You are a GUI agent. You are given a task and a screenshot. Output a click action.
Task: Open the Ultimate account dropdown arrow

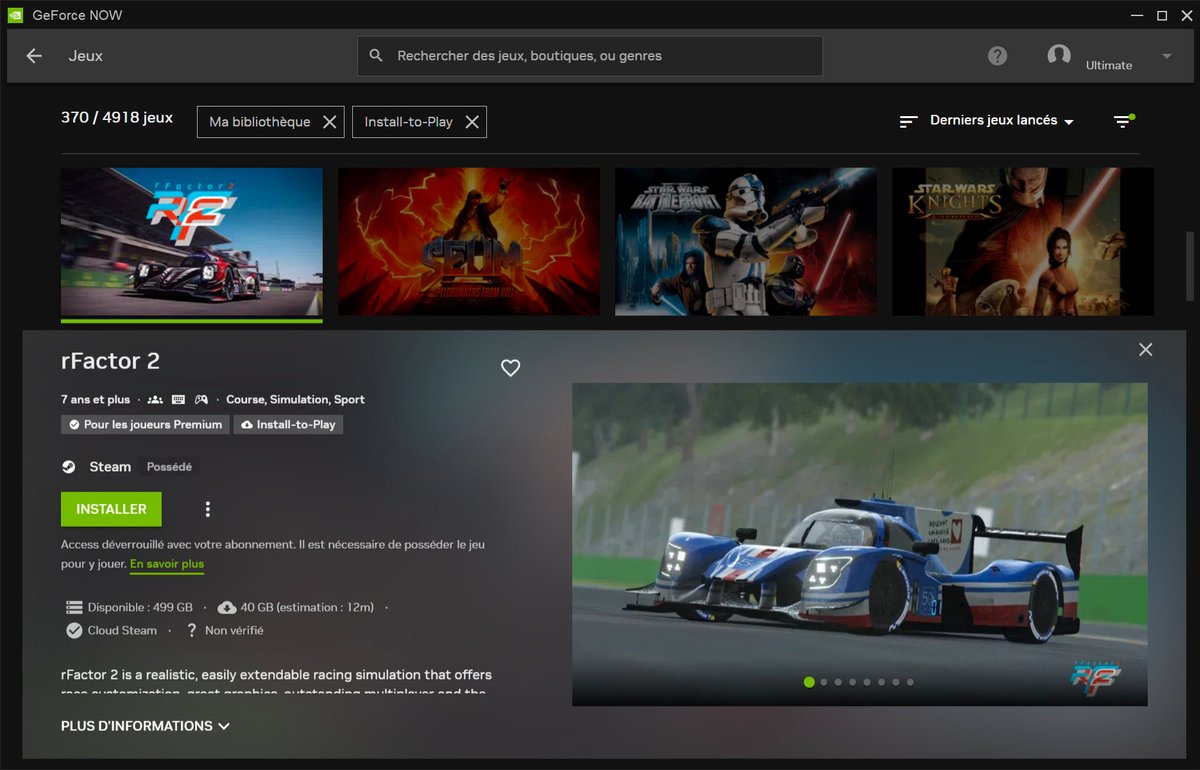tap(1166, 56)
